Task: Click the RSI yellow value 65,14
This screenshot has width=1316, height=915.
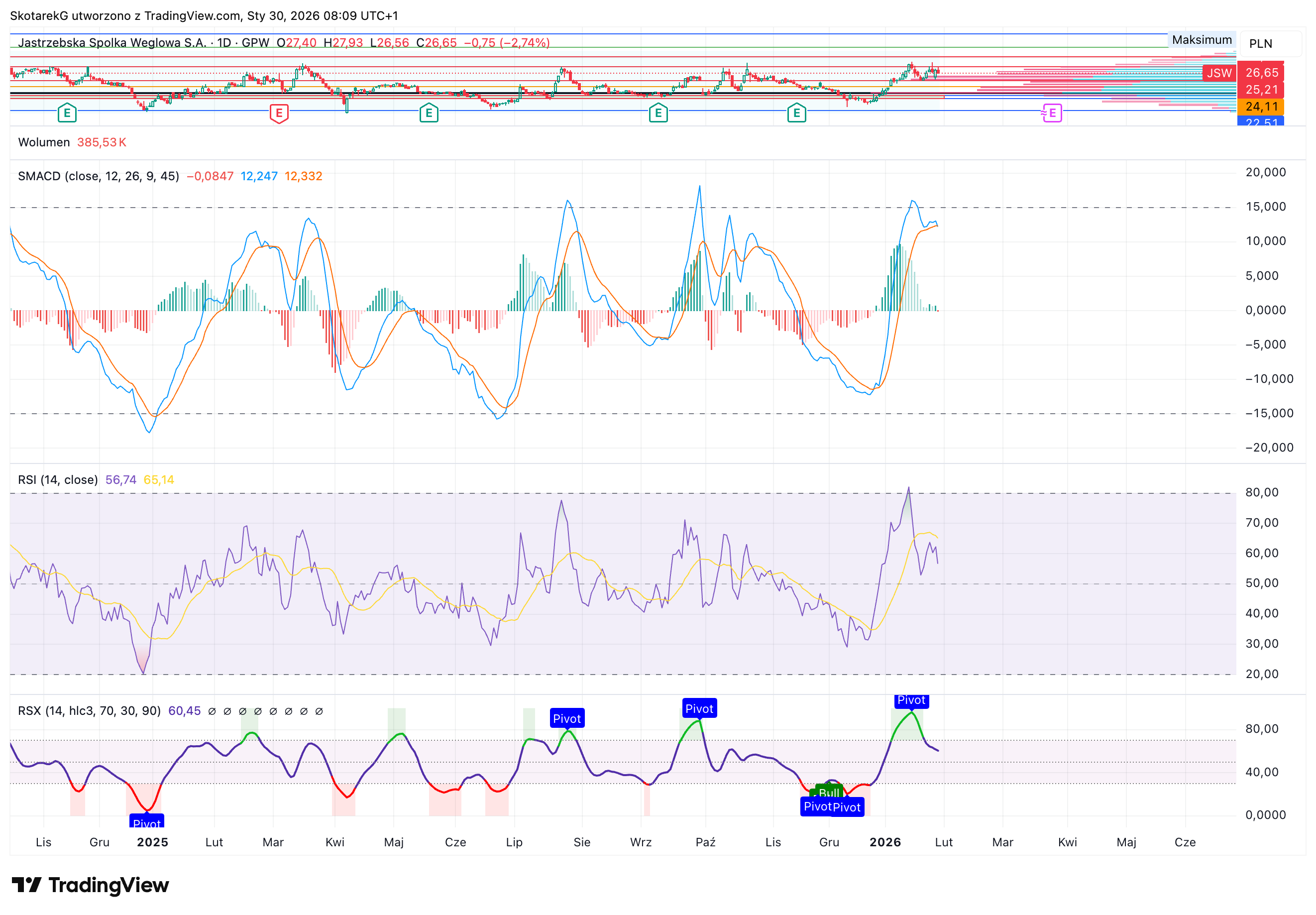Action: pos(159,479)
